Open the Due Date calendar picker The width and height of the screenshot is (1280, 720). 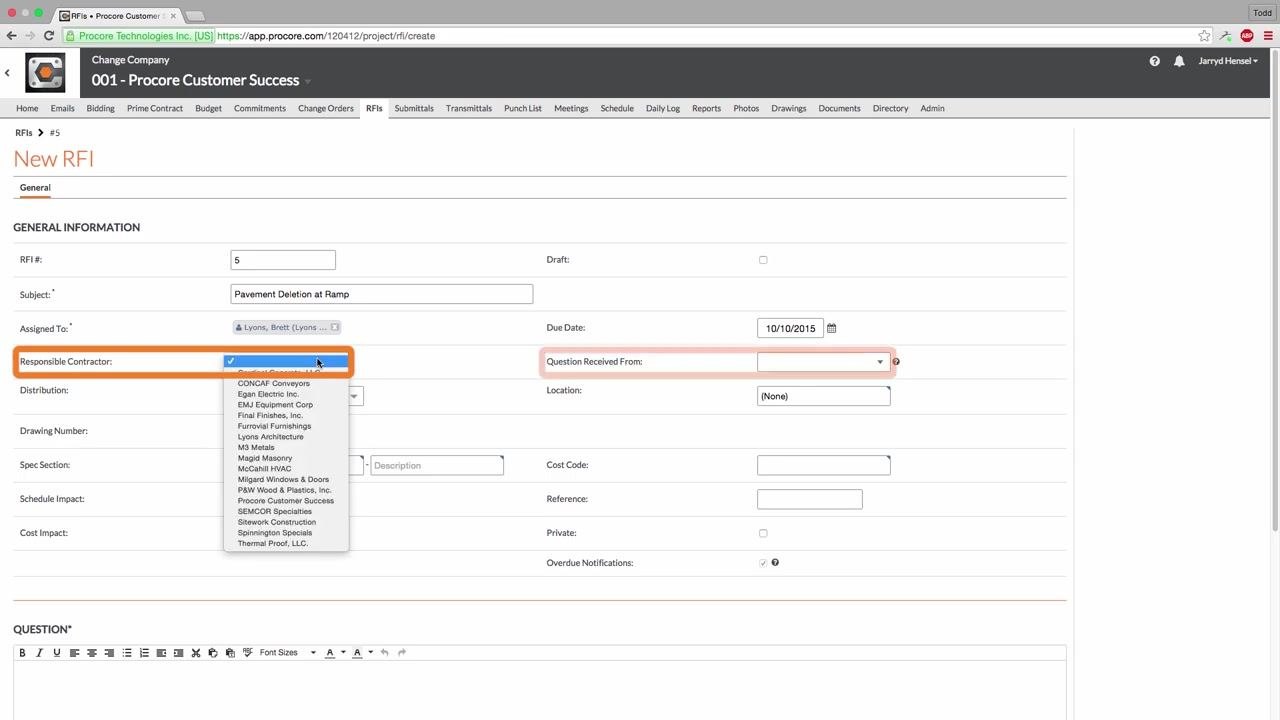coord(832,328)
